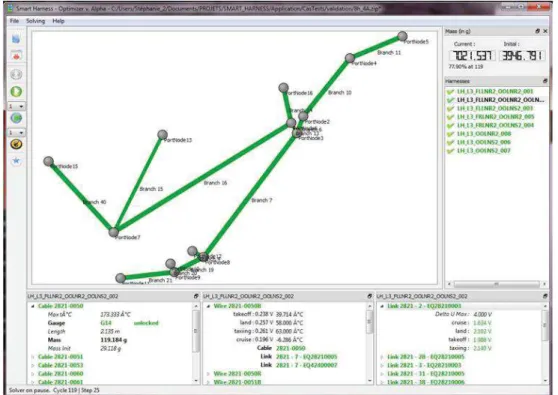This screenshot has width=558, height=395.
Task: Click the G14 gauge value
Action: (x=106, y=323)
